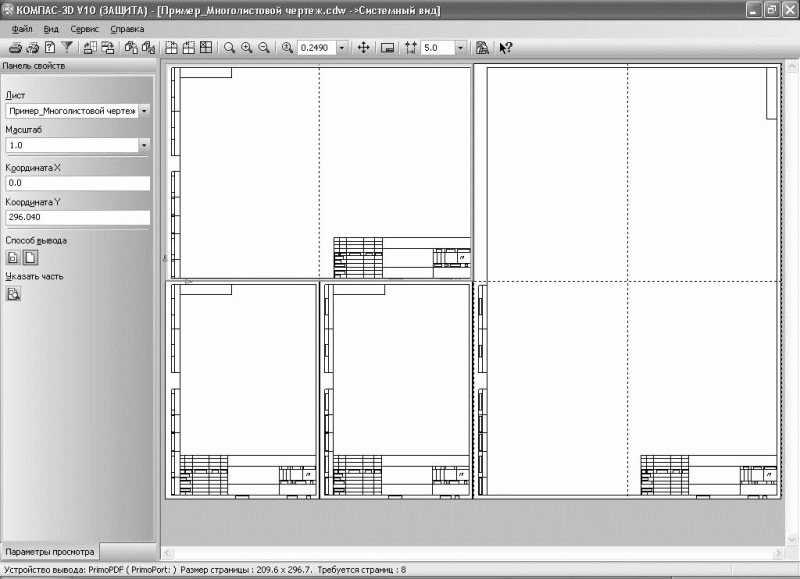Click the Координата Y field with 296.040

pos(78,217)
